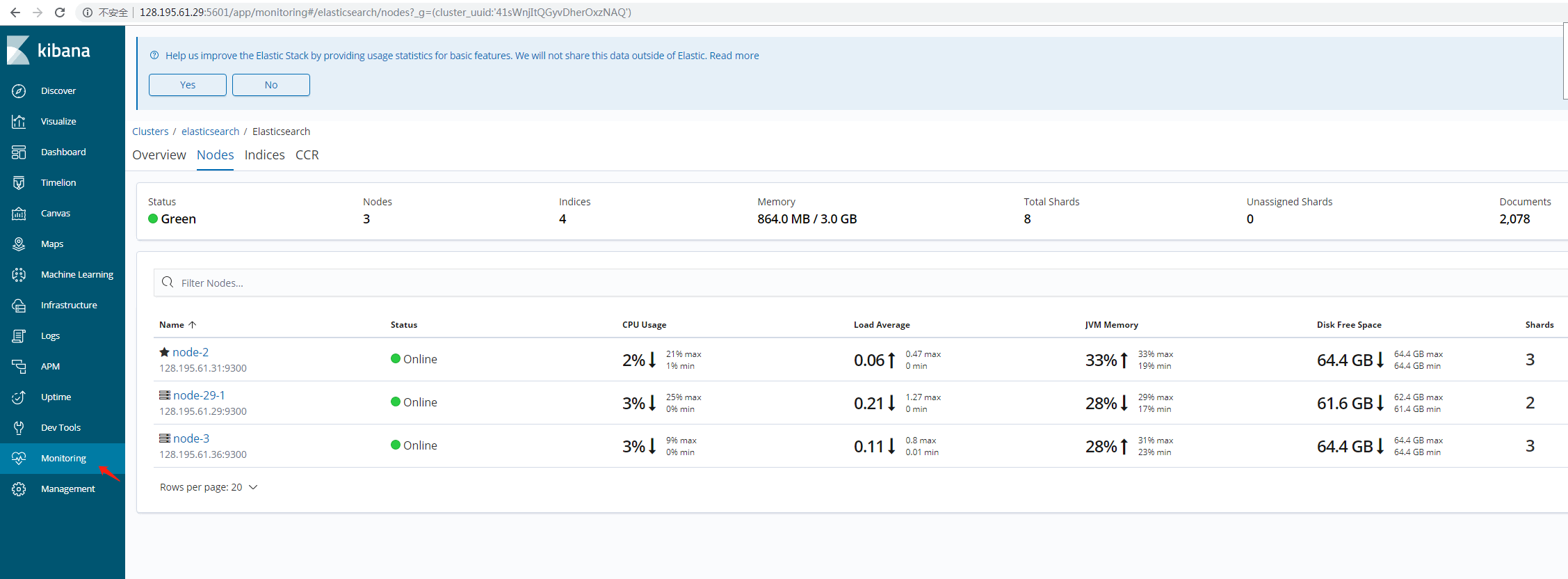Sort by Status column header
Screen dimensions: 1568x579
tap(404, 325)
